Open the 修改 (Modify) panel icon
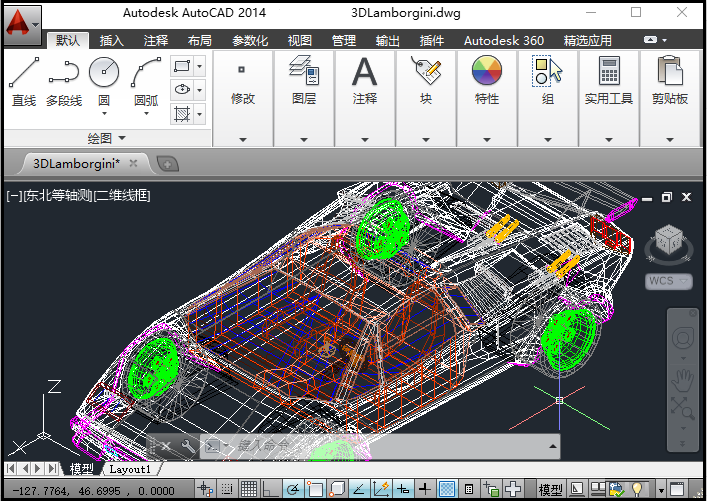Viewport: 707px width, 501px height. (243, 70)
